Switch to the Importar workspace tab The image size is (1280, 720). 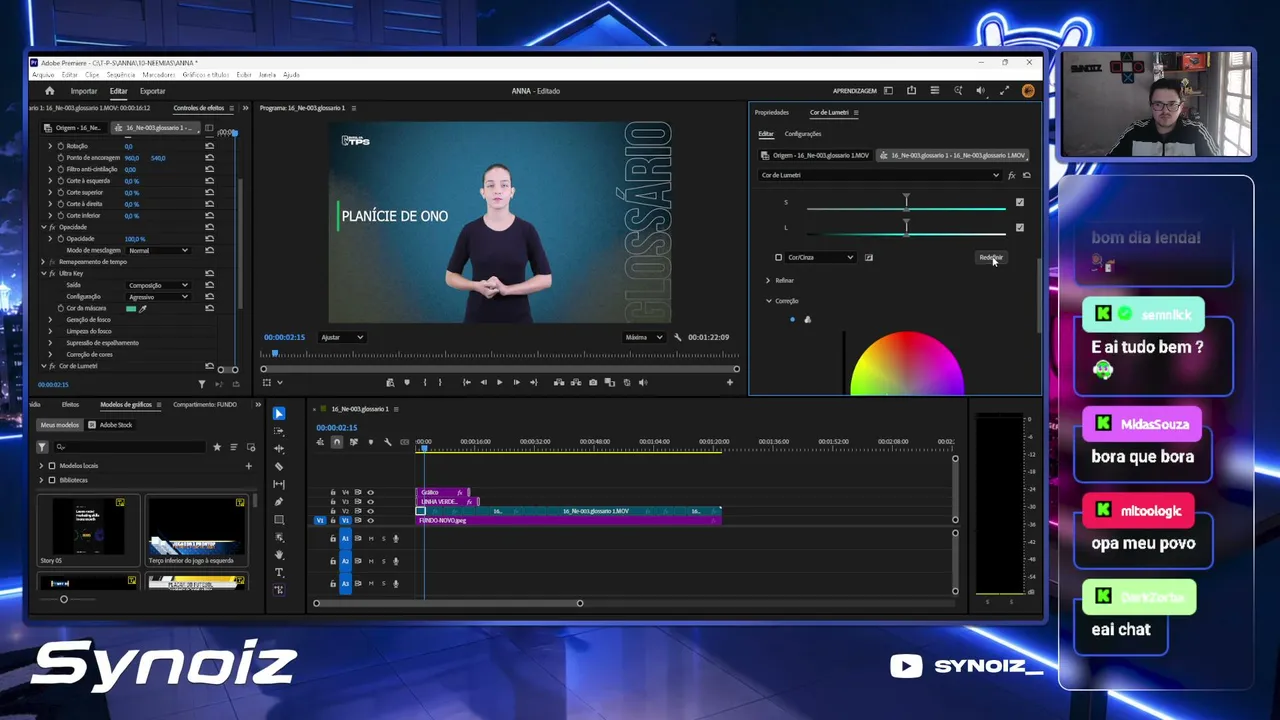tap(84, 91)
